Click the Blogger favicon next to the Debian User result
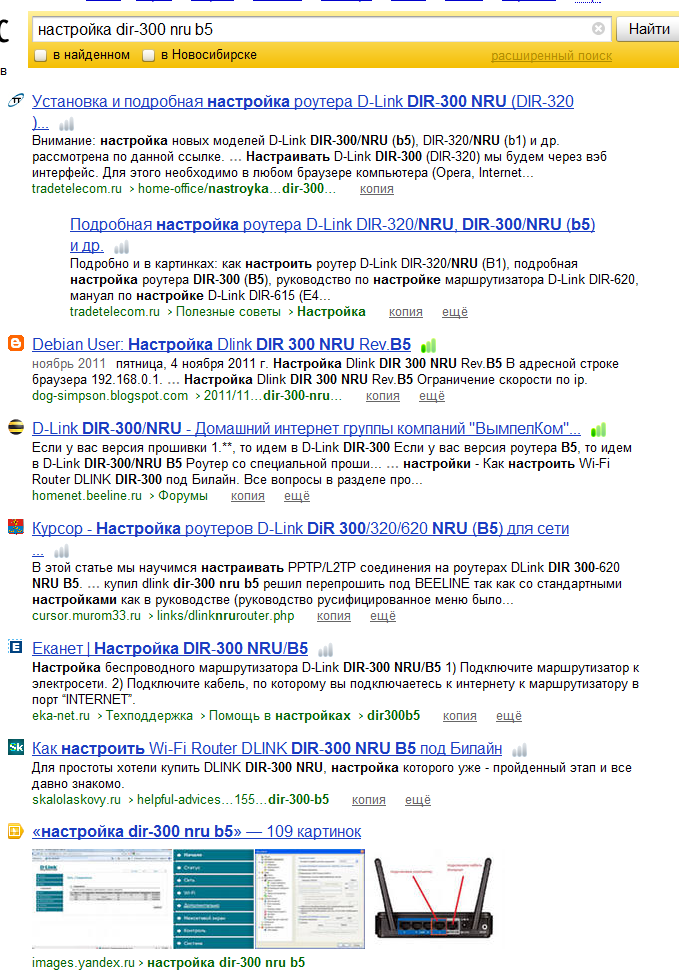The image size is (679, 978). coord(16,343)
